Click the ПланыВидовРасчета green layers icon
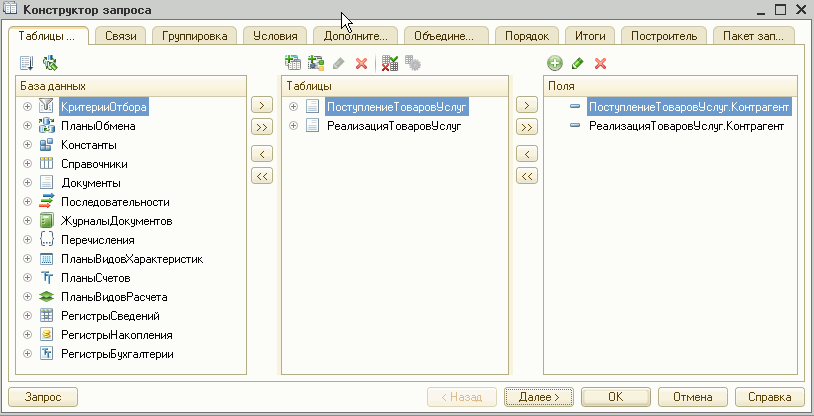Image resolution: width=814 pixels, height=416 pixels. 47,297
